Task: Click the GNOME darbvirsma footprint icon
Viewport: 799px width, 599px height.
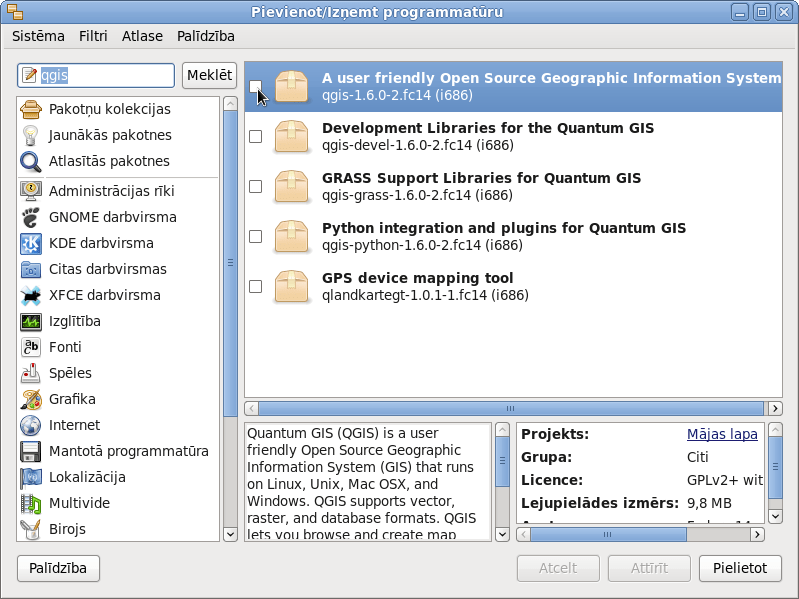Action: 31,217
